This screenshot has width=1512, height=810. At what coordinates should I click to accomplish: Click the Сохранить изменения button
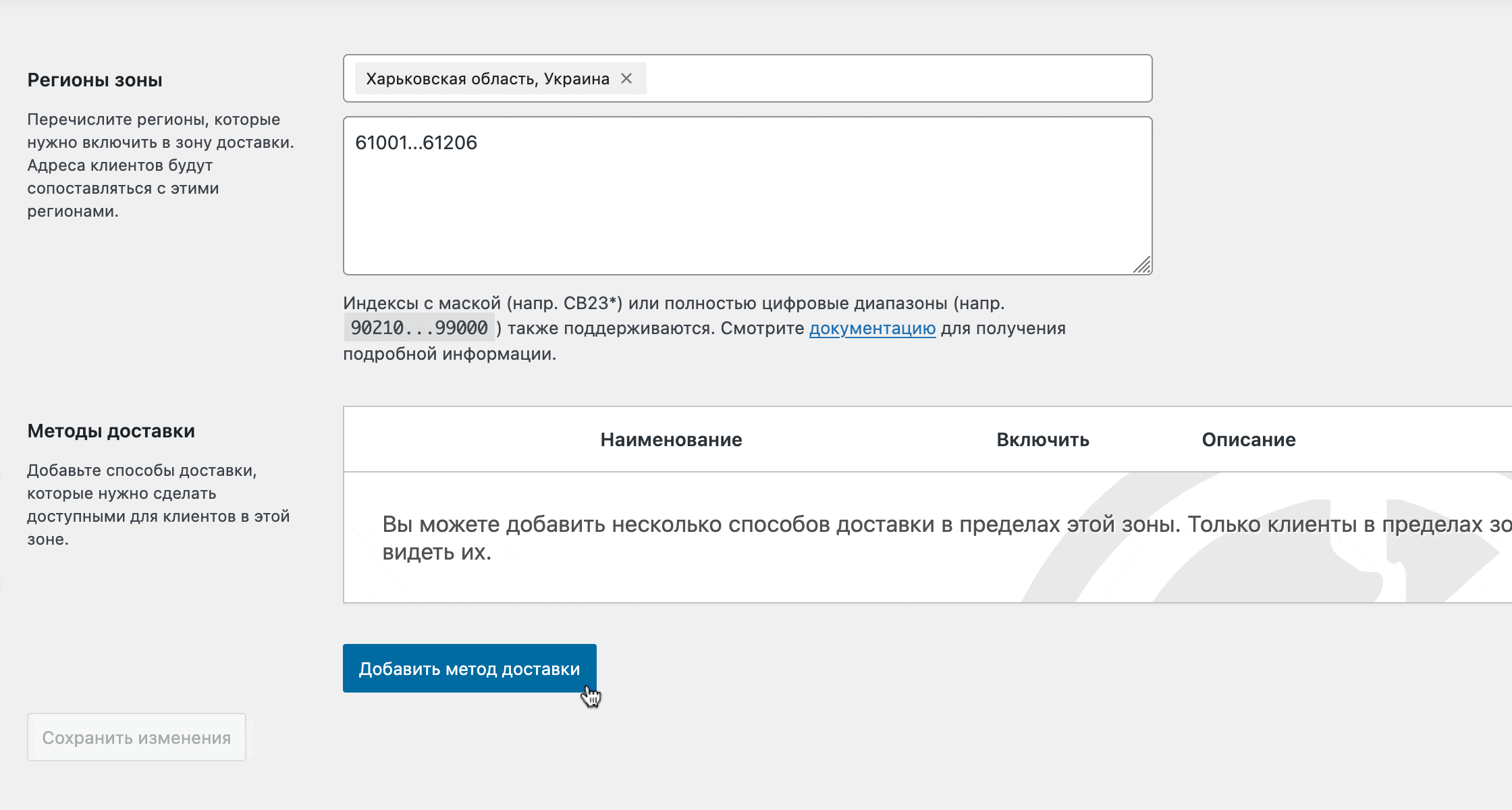(x=136, y=737)
